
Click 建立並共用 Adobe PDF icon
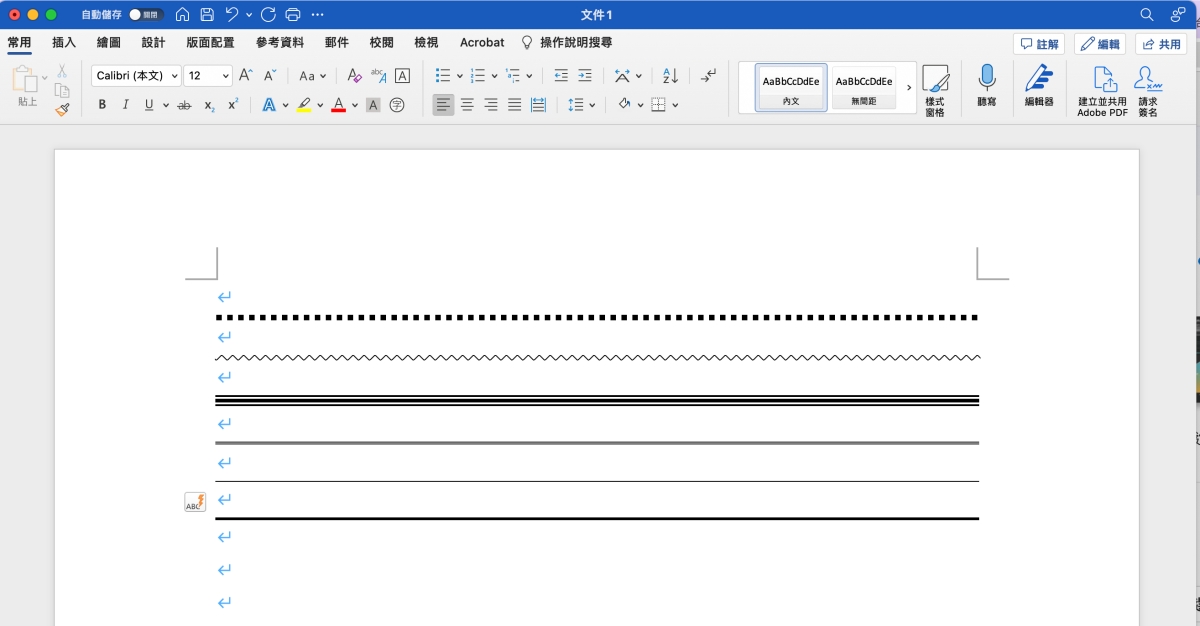coord(1102,91)
